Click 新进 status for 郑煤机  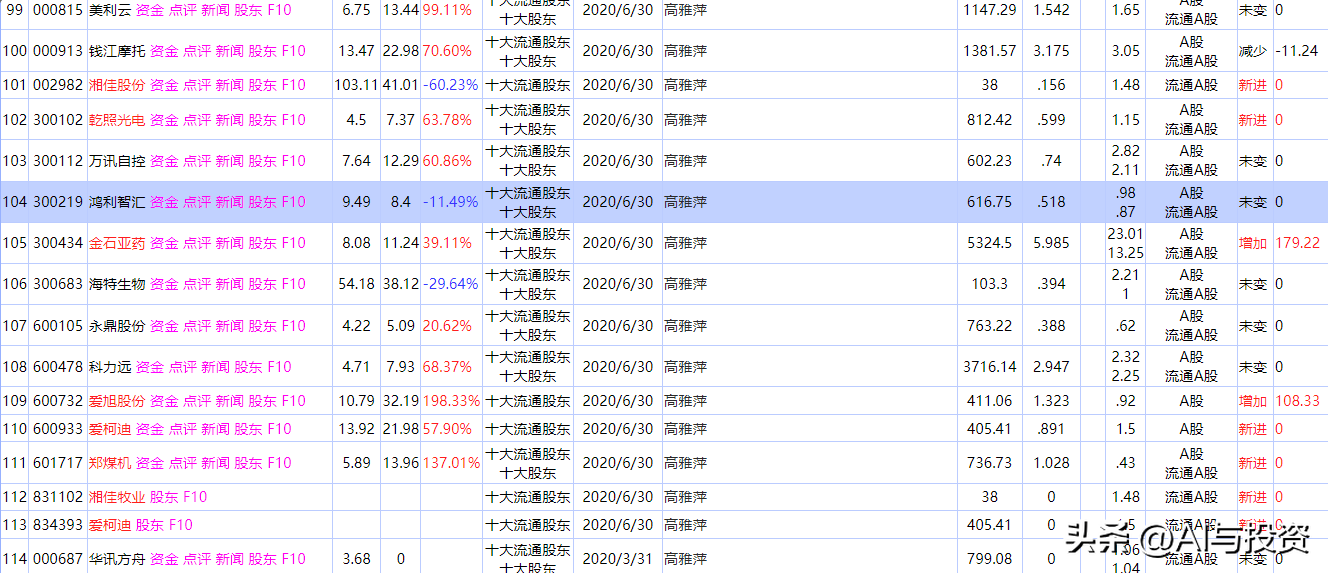coord(1253,463)
